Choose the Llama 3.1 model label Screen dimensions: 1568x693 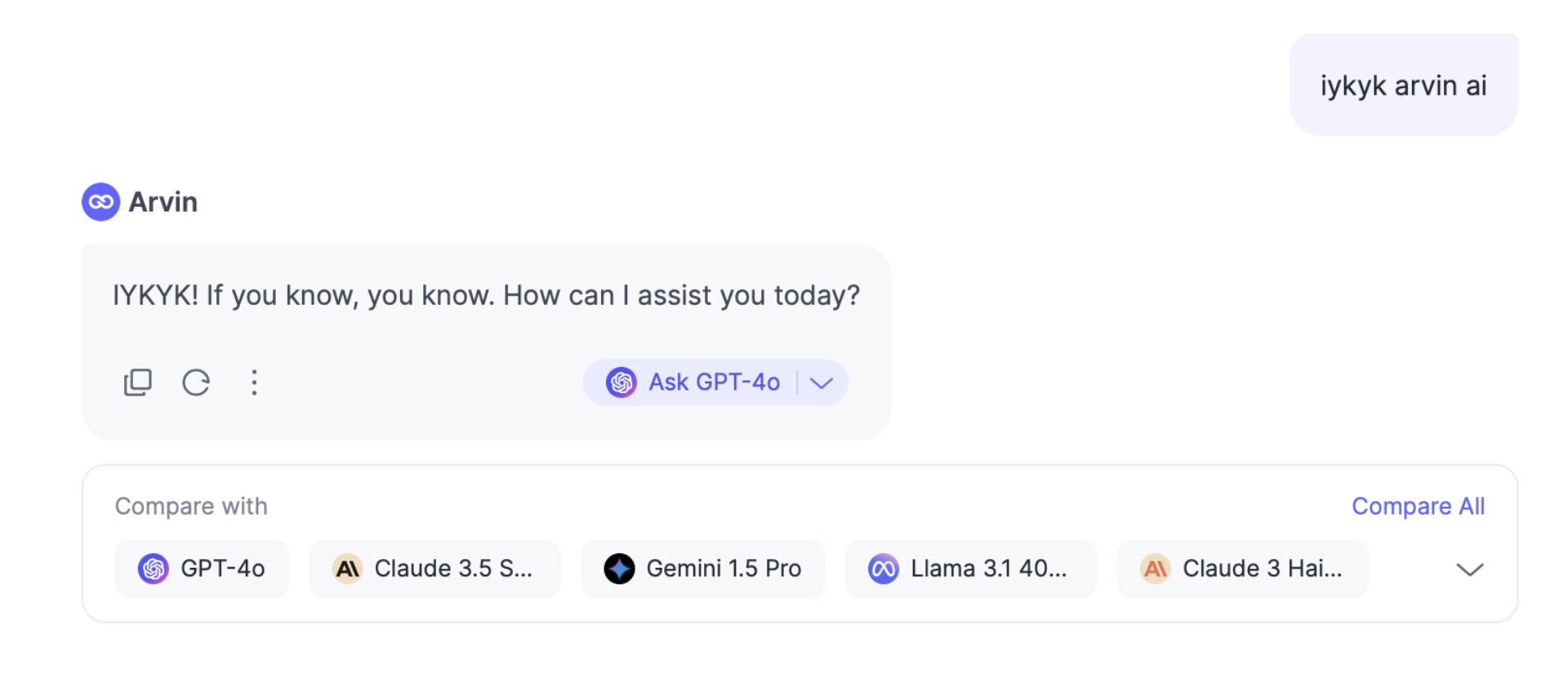coord(988,569)
